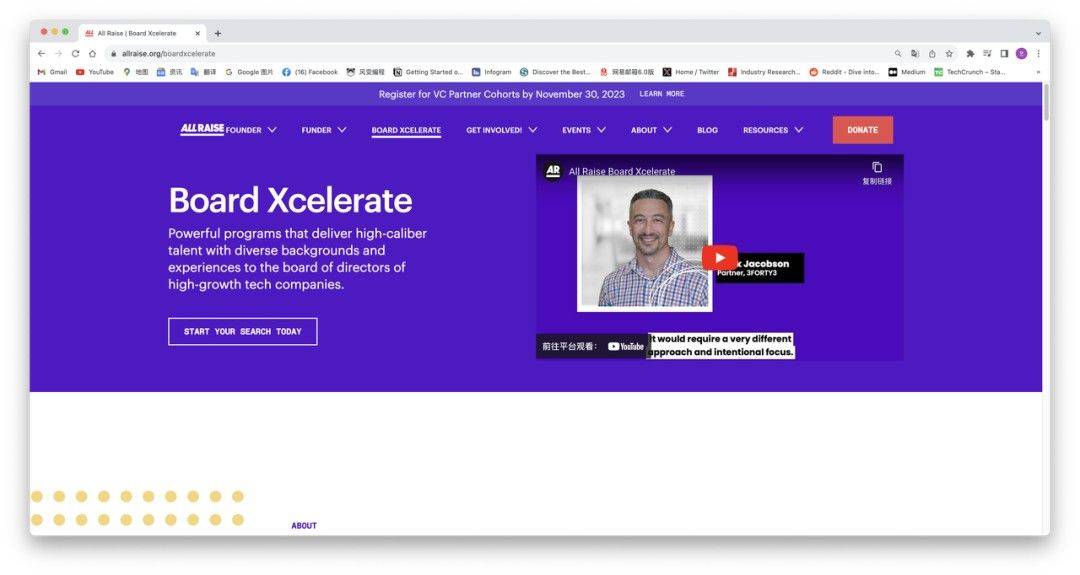This screenshot has width=1080, height=575.
Task: Click the zoom magnifier icon in address bar
Action: [x=897, y=54]
